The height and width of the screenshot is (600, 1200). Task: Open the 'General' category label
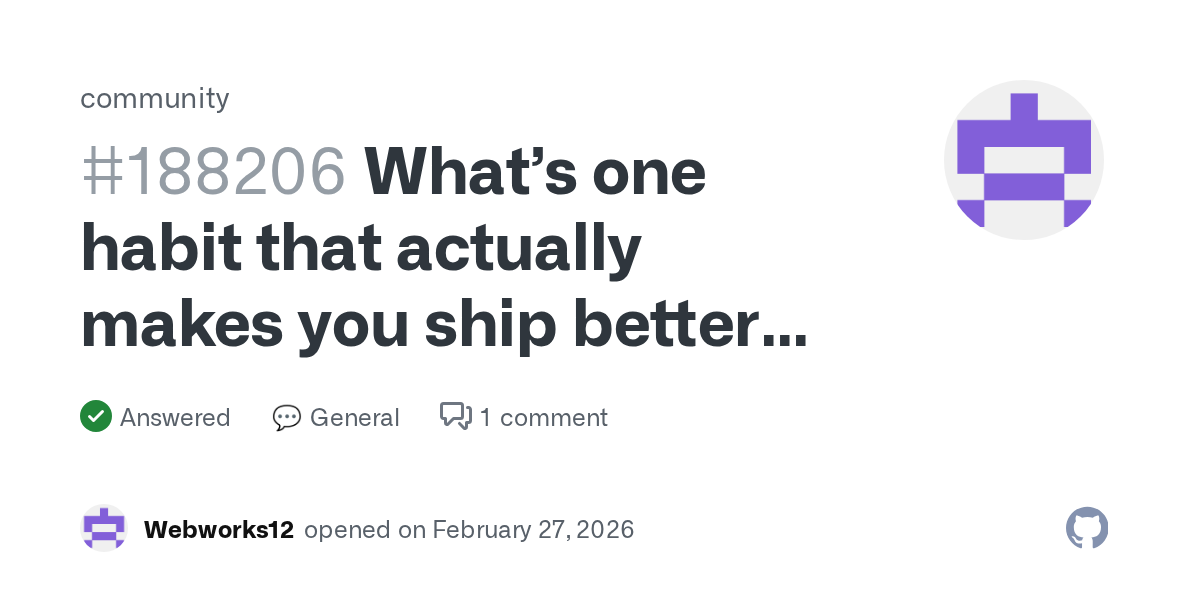coord(354,418)
